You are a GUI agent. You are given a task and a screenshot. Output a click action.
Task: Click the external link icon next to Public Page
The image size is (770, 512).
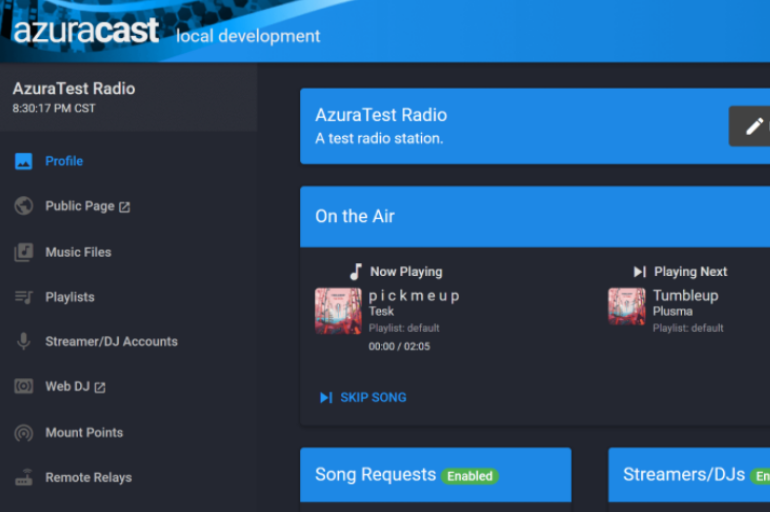(x=125, y=207)
